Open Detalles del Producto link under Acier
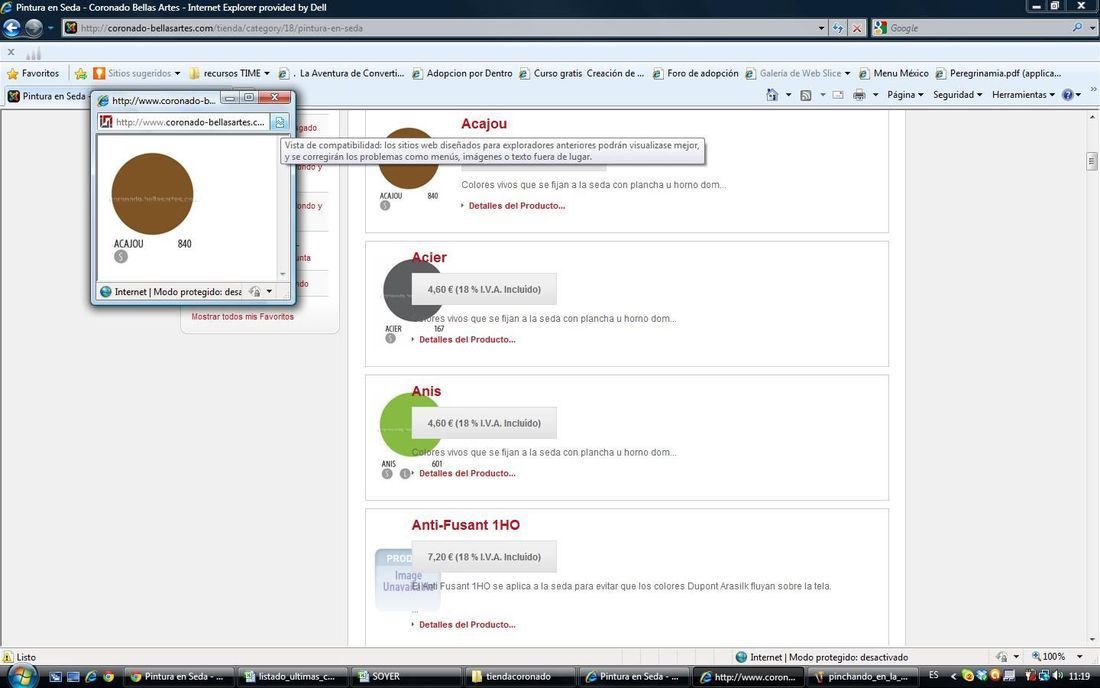The width and height of the screenshot is (1100, 688). pyautogui.click(x=467, y=339)
